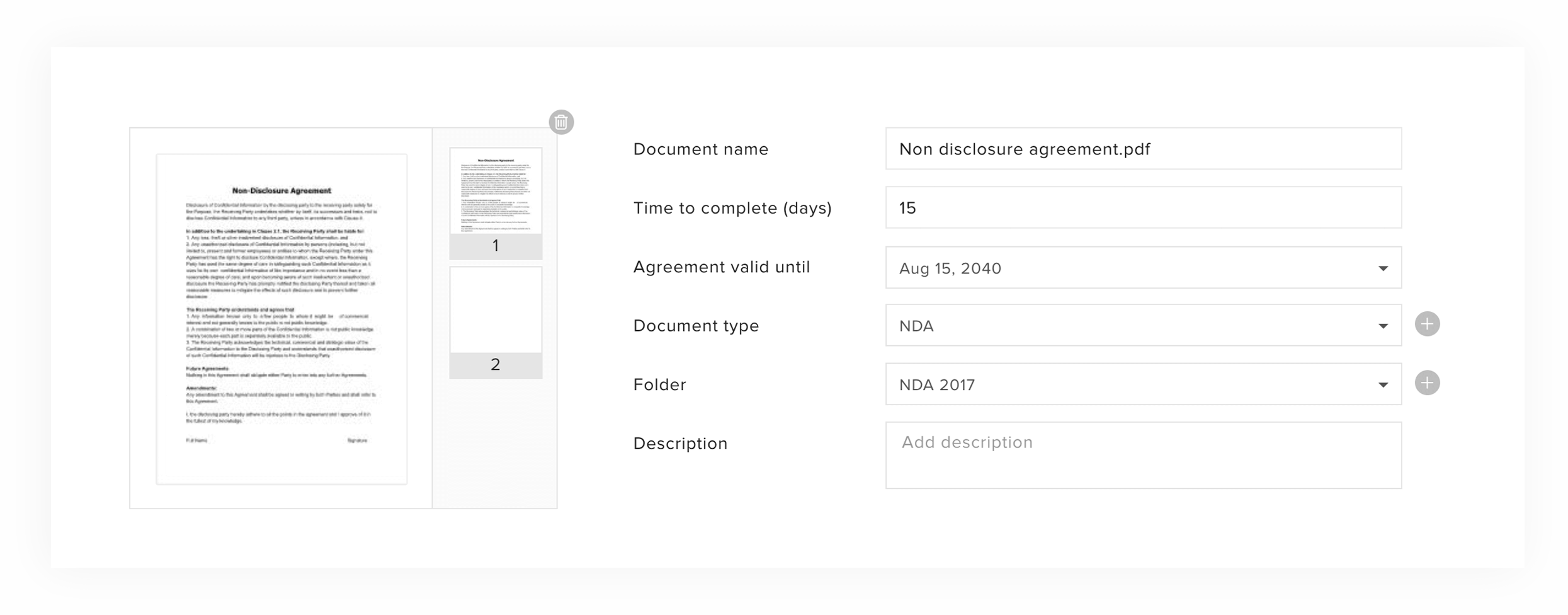Click the Full Name line in preview

point(196,440)
